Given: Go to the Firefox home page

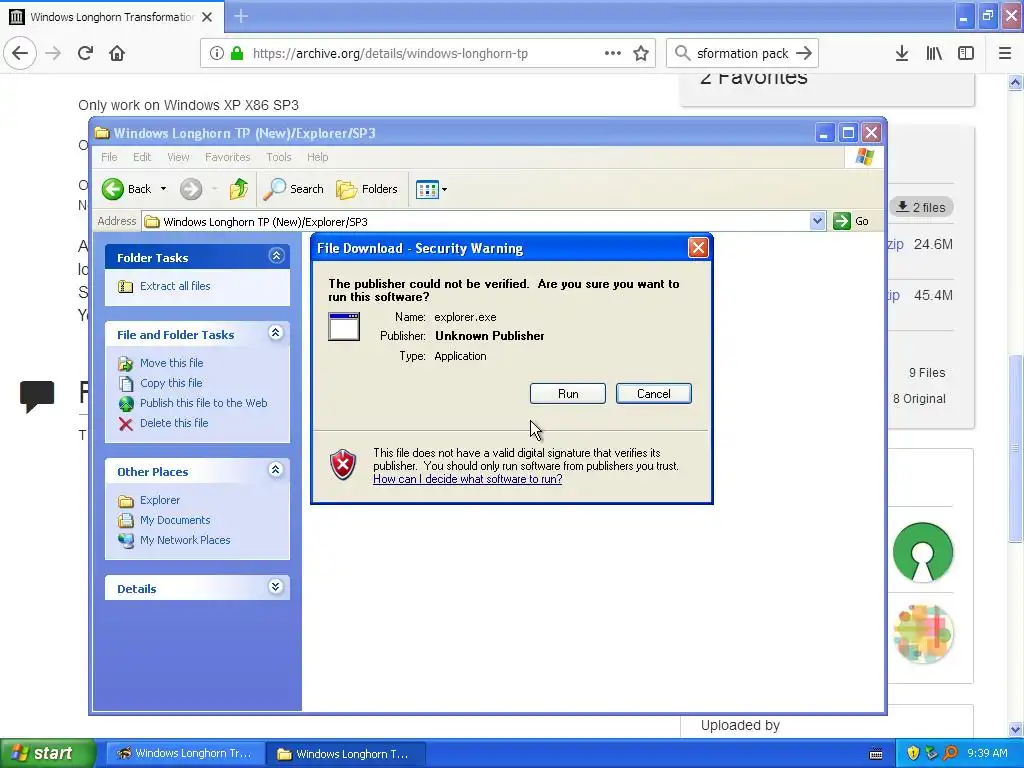Looking at the screenshot, I should 117,53.
